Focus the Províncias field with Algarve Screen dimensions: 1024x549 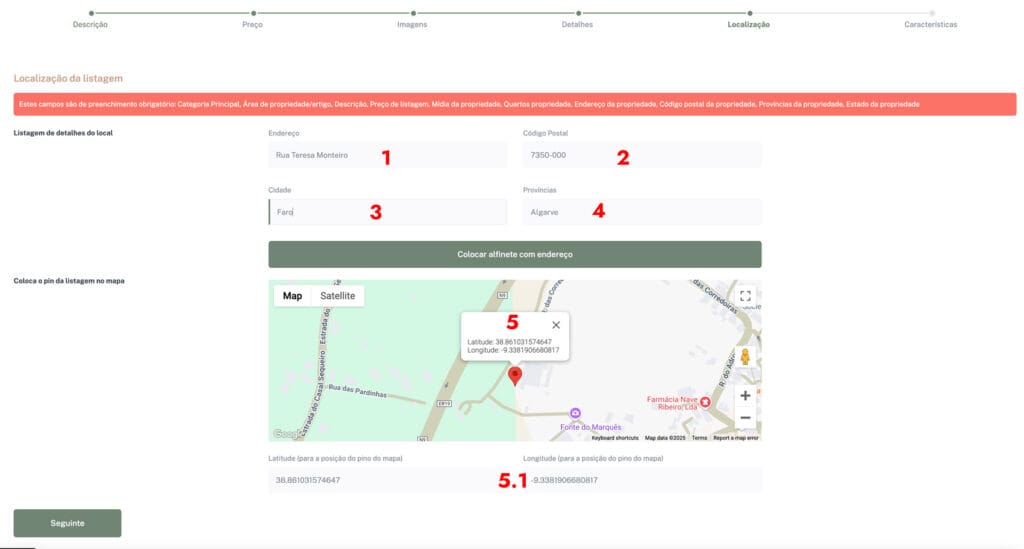pos(642,212)
